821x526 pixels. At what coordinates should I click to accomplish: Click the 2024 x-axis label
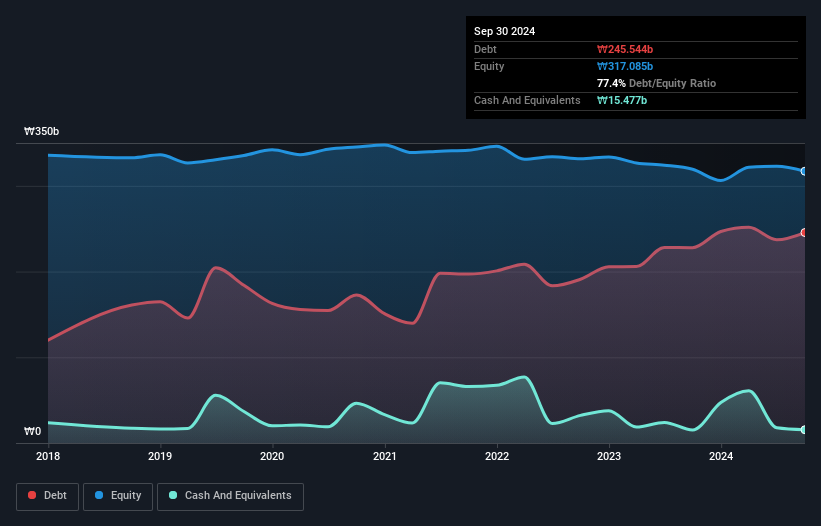[x=721, y=456]
